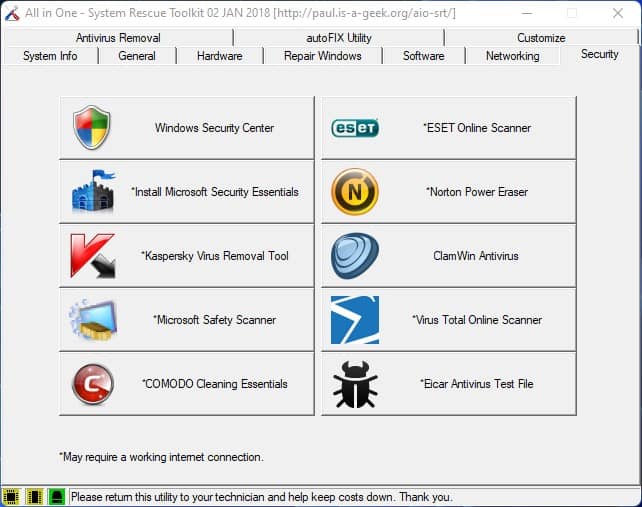Click the toolkit app icon in title bar
This screenshot has width=642, height=507.
click(12, 14)
